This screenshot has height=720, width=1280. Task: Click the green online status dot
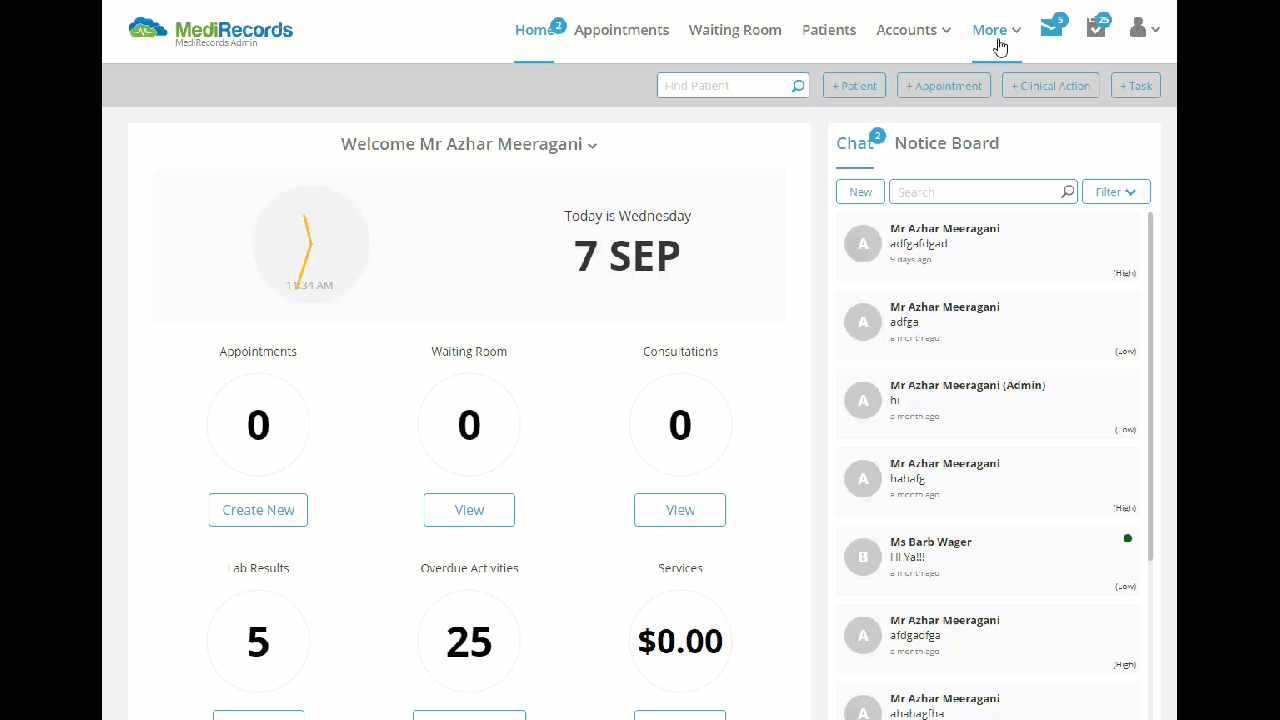click(1128, 538)
